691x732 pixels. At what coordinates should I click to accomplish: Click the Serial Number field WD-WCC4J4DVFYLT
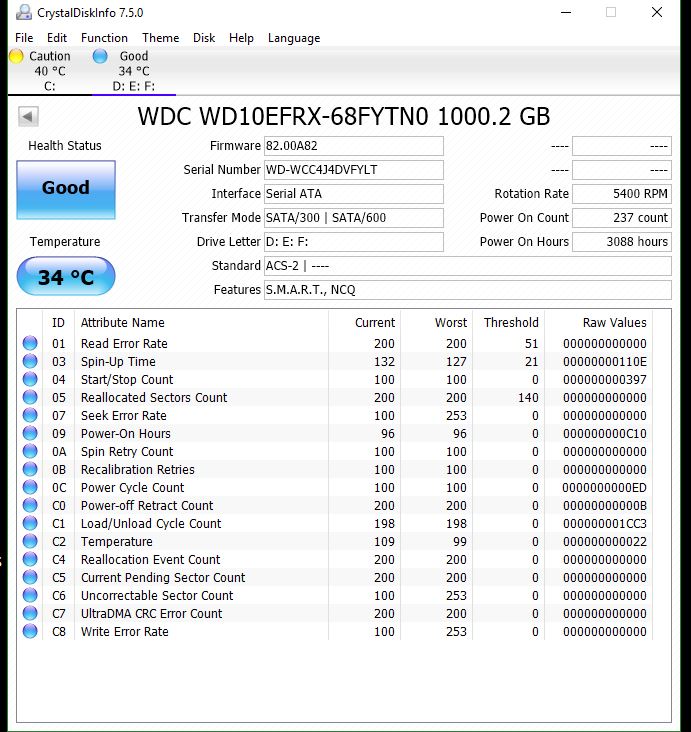pos(354,170)
